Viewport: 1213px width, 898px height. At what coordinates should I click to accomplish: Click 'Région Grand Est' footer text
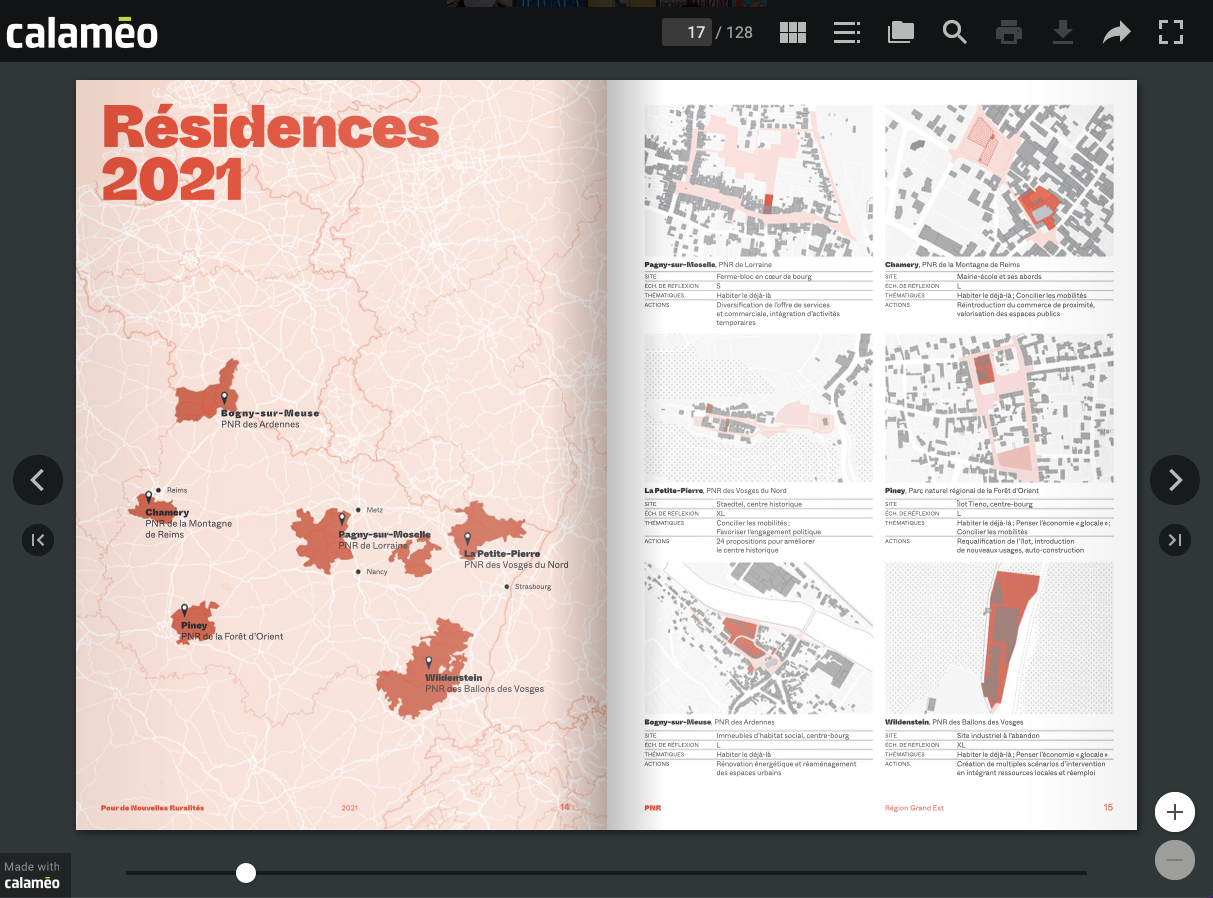click(x=914, y=808)
